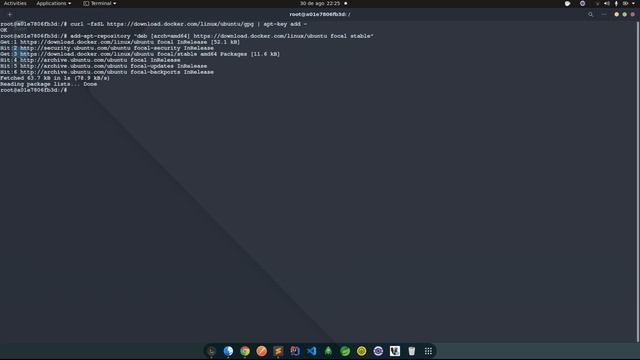
Task: Launch Sublime Text from the dock
Action: click(x=278, y=351)
